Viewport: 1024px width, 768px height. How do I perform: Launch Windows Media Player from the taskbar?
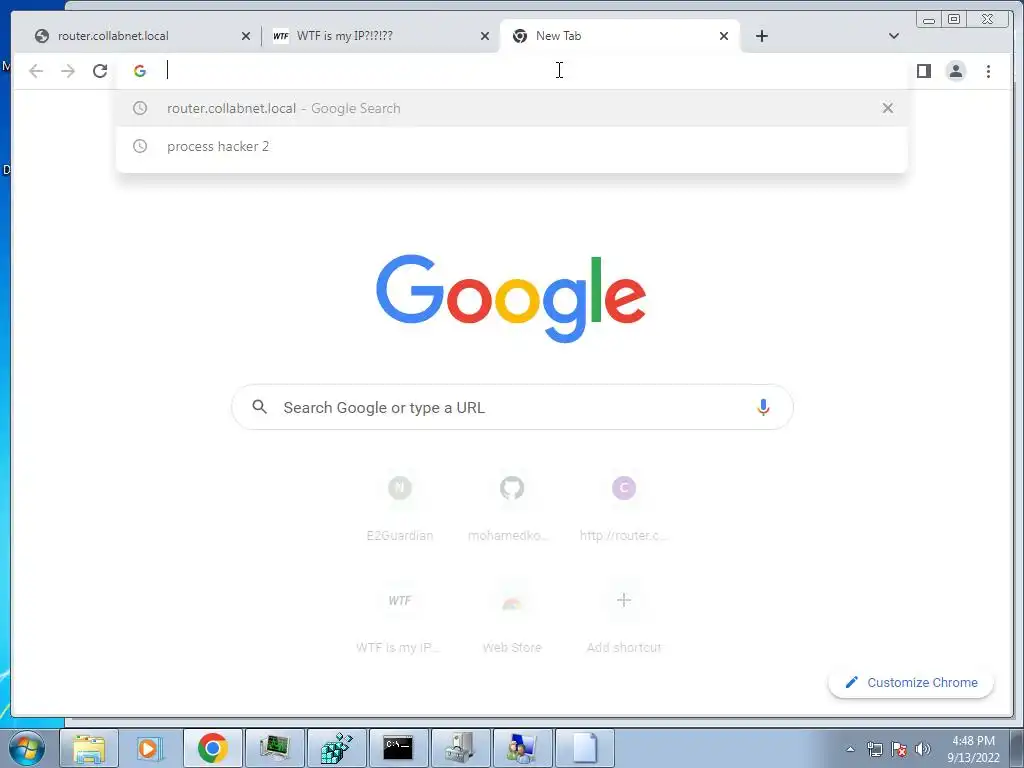click(x=150, y=748)
